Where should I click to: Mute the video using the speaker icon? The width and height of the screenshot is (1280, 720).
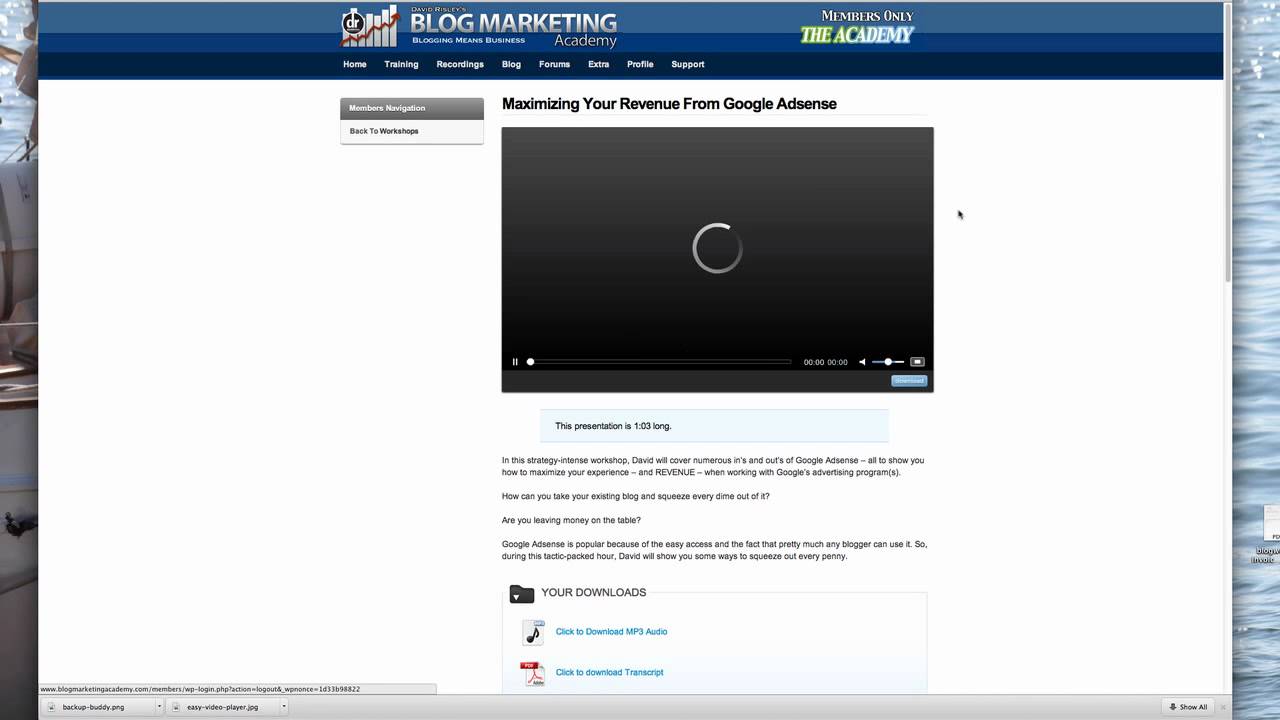click(x=862, y=362)
